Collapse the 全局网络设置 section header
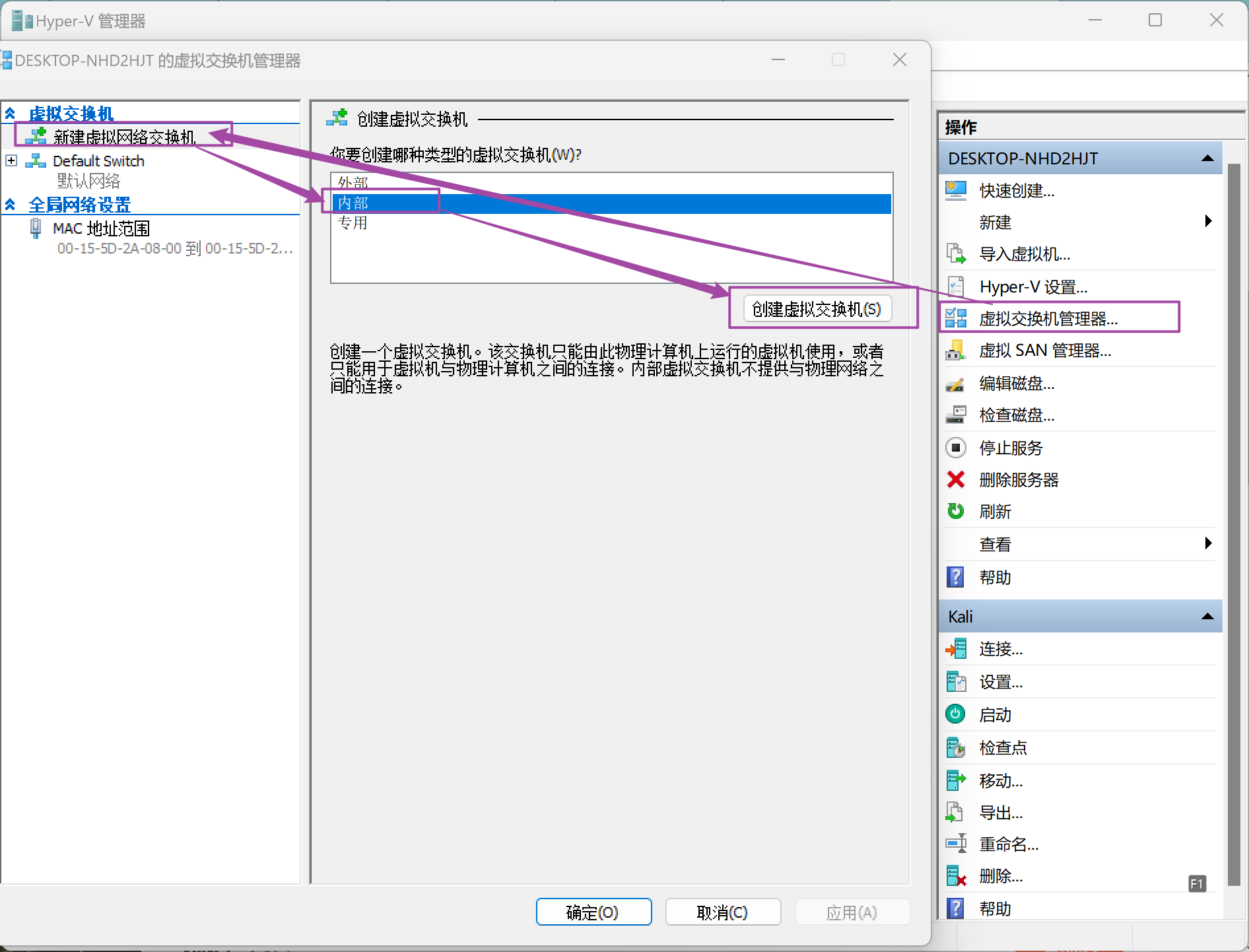Screen dimensions: 1249x952 coord(10,205)
